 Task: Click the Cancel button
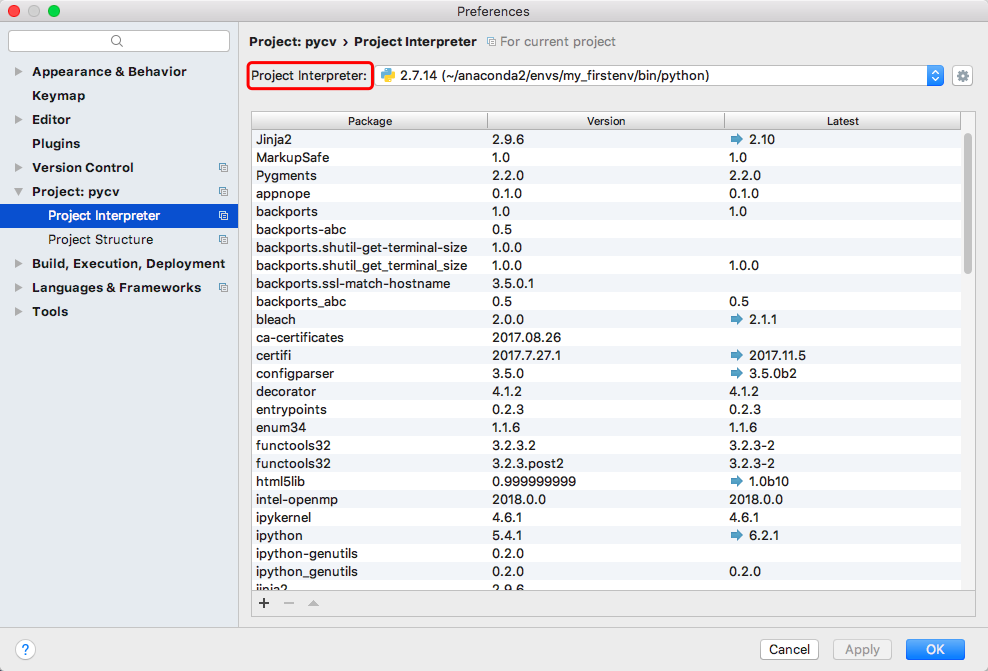click(x=789, y=649)
